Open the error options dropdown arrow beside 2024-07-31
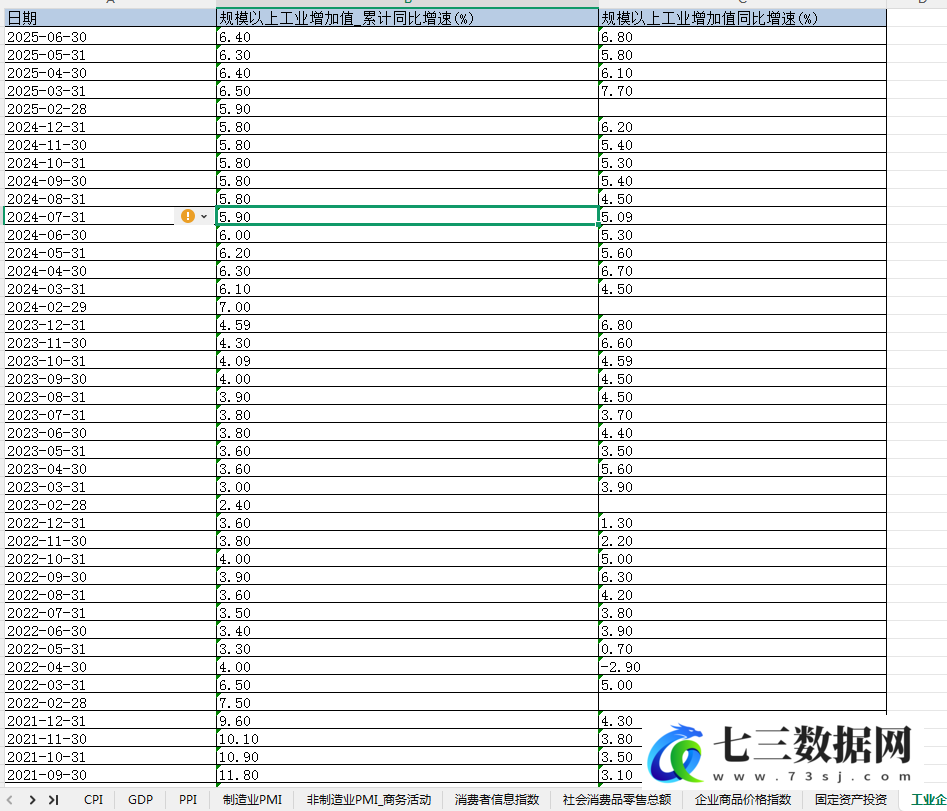The width and height of the screenshot is (947, 811). (x=204, y=216)
